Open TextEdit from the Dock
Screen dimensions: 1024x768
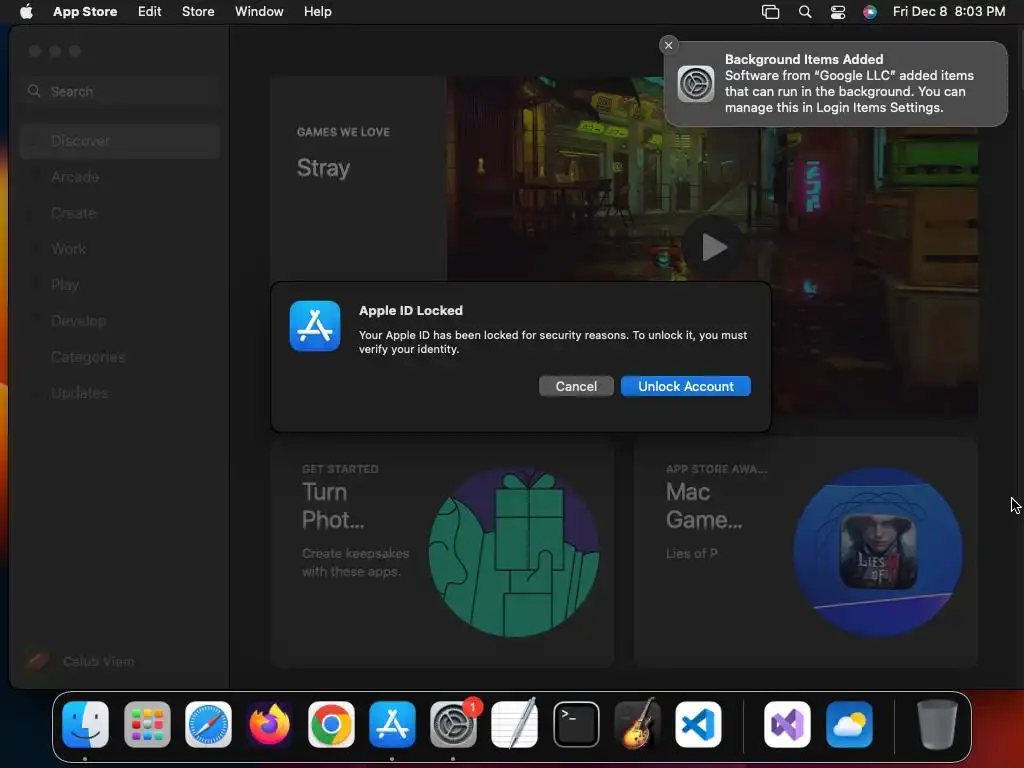[x=515, y=724]
